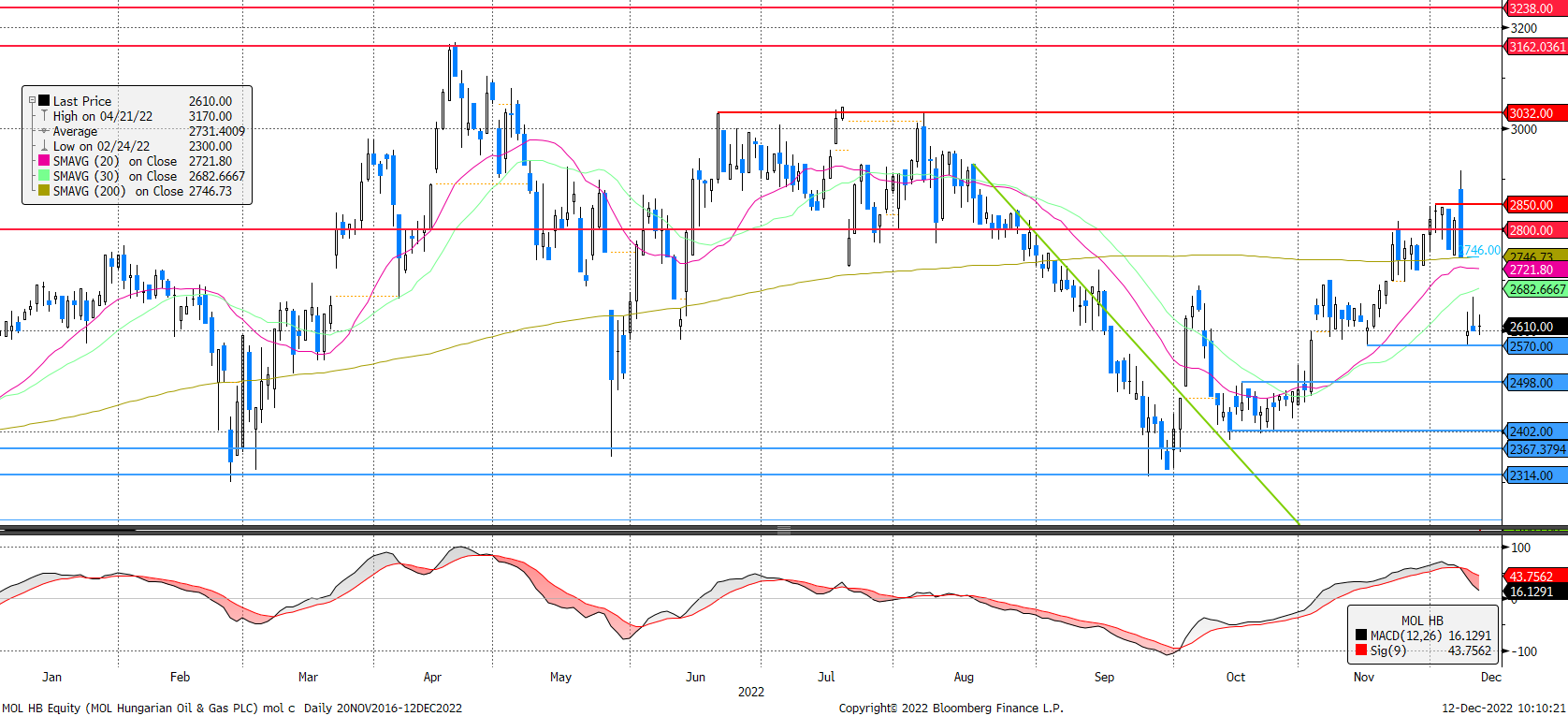
Task: Select the red 43.7562 signal value tag
Action: (1534, 577)
